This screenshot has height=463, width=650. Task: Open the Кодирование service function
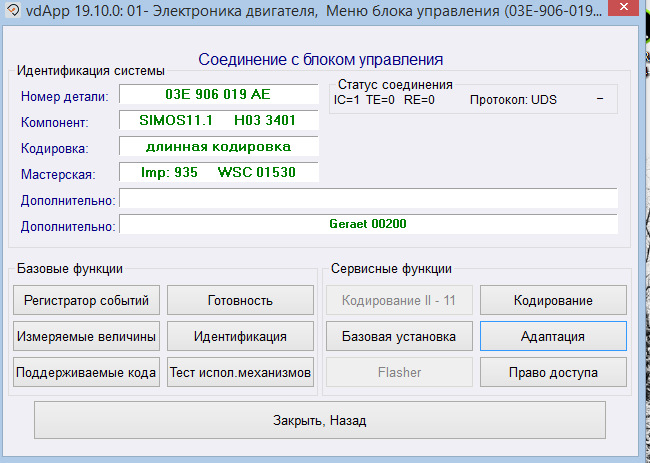553,300
